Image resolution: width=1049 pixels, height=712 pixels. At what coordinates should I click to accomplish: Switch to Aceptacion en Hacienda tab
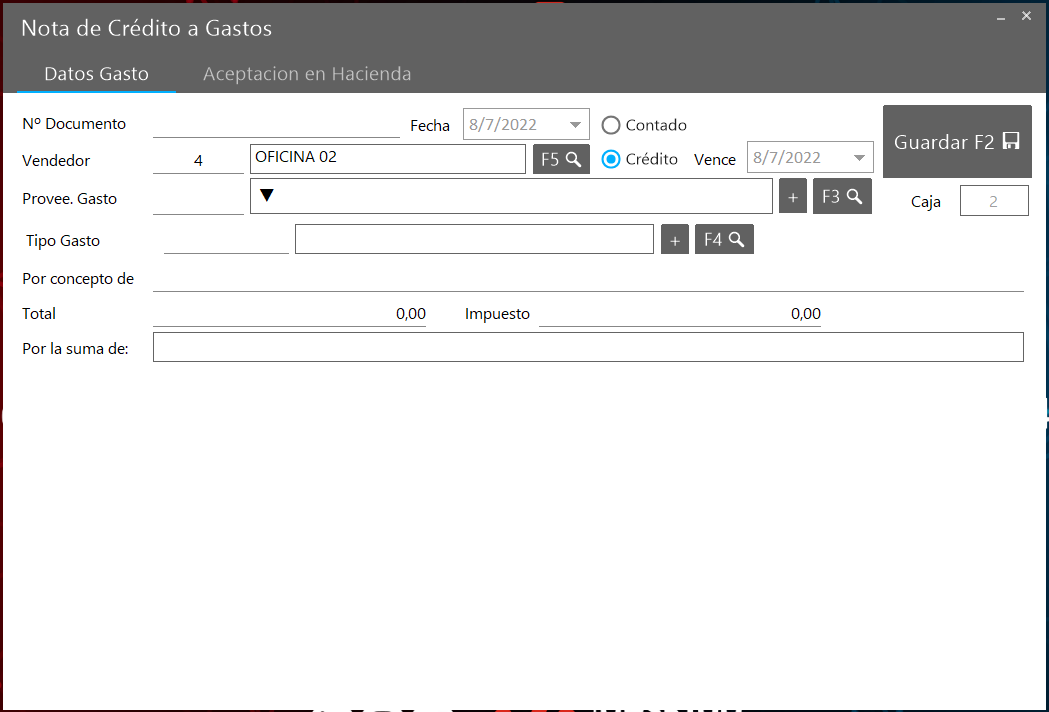[x=307, y=74]
